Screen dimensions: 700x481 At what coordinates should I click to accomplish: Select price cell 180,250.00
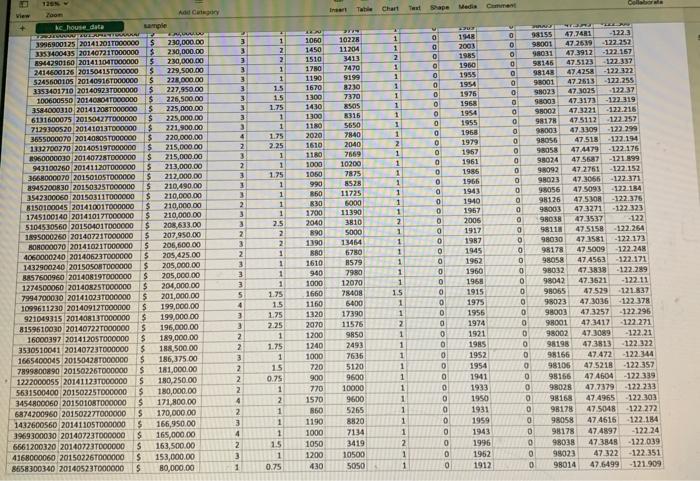[169, 380]
